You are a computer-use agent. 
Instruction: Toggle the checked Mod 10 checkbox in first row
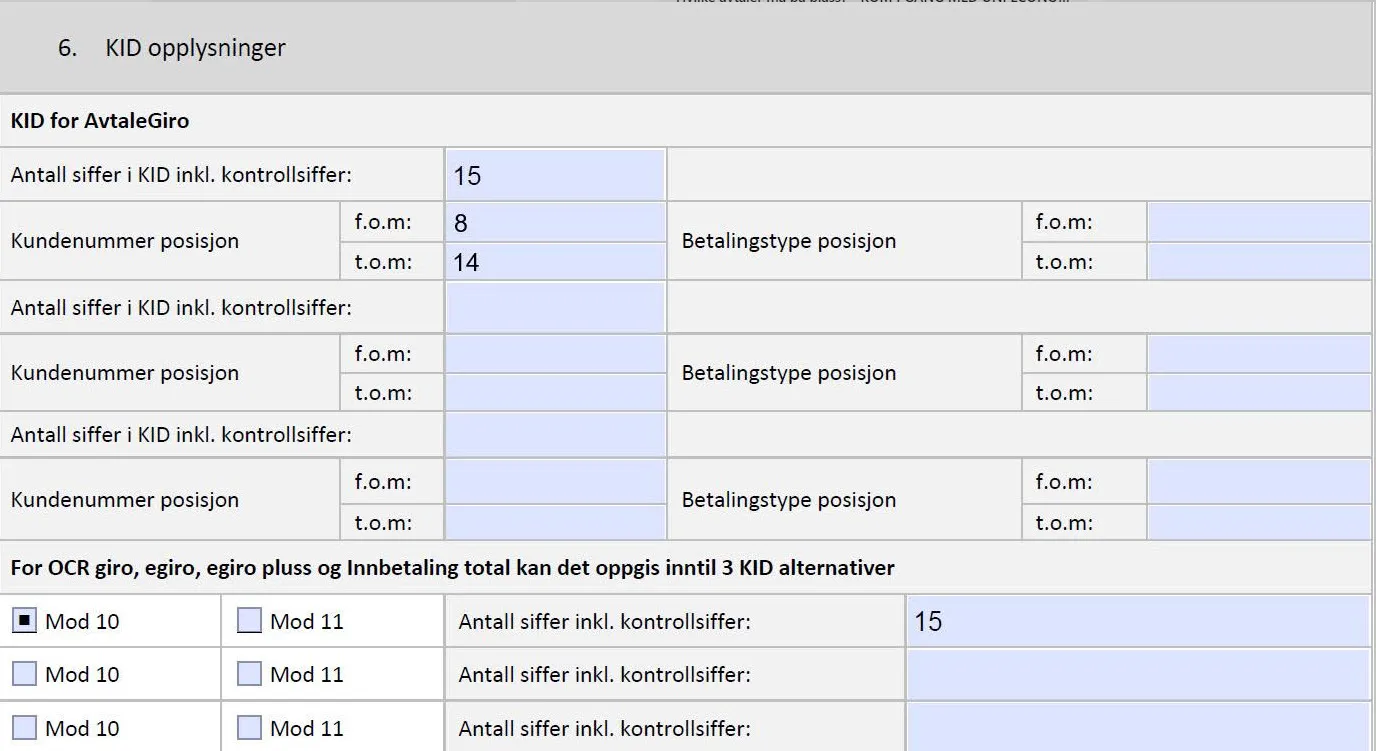(x=23, y=620)
